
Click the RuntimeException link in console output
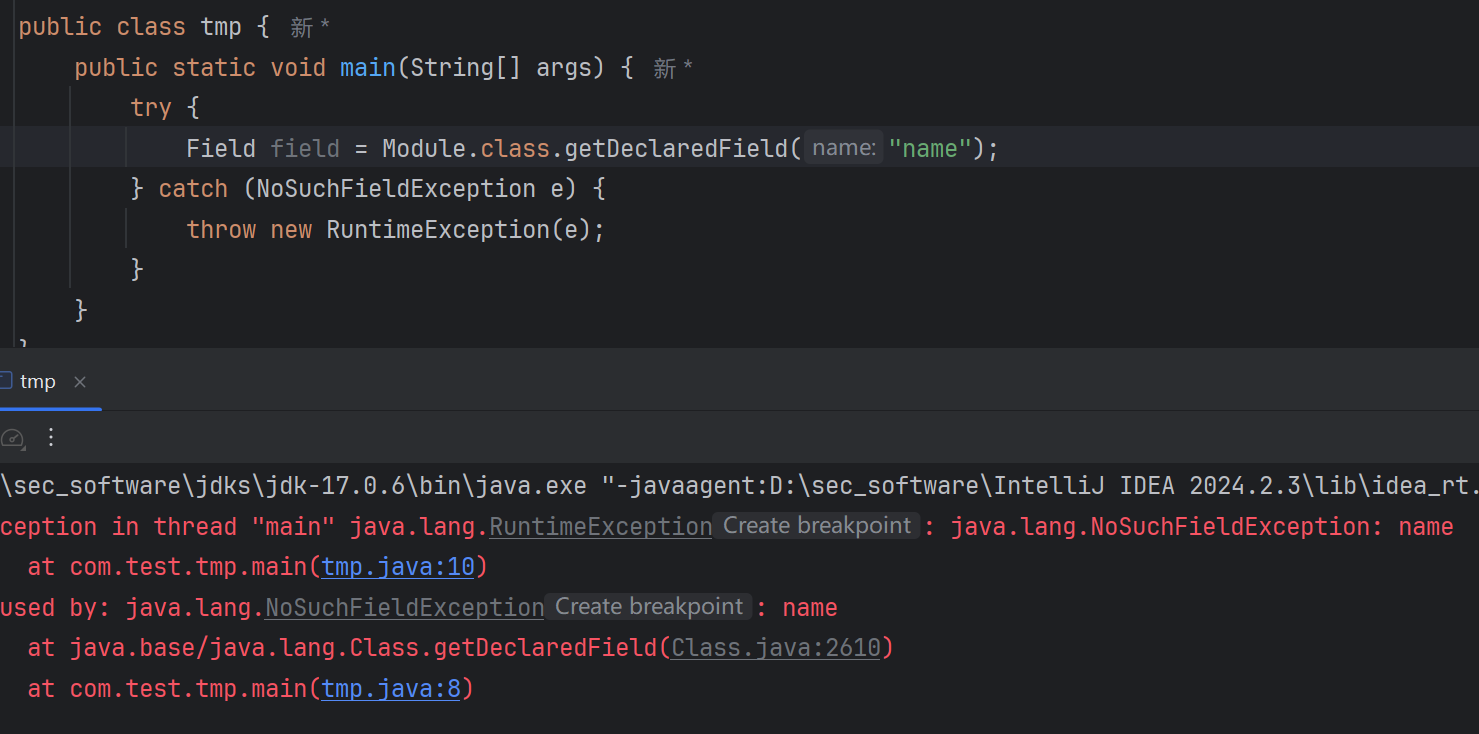(600, 527)
